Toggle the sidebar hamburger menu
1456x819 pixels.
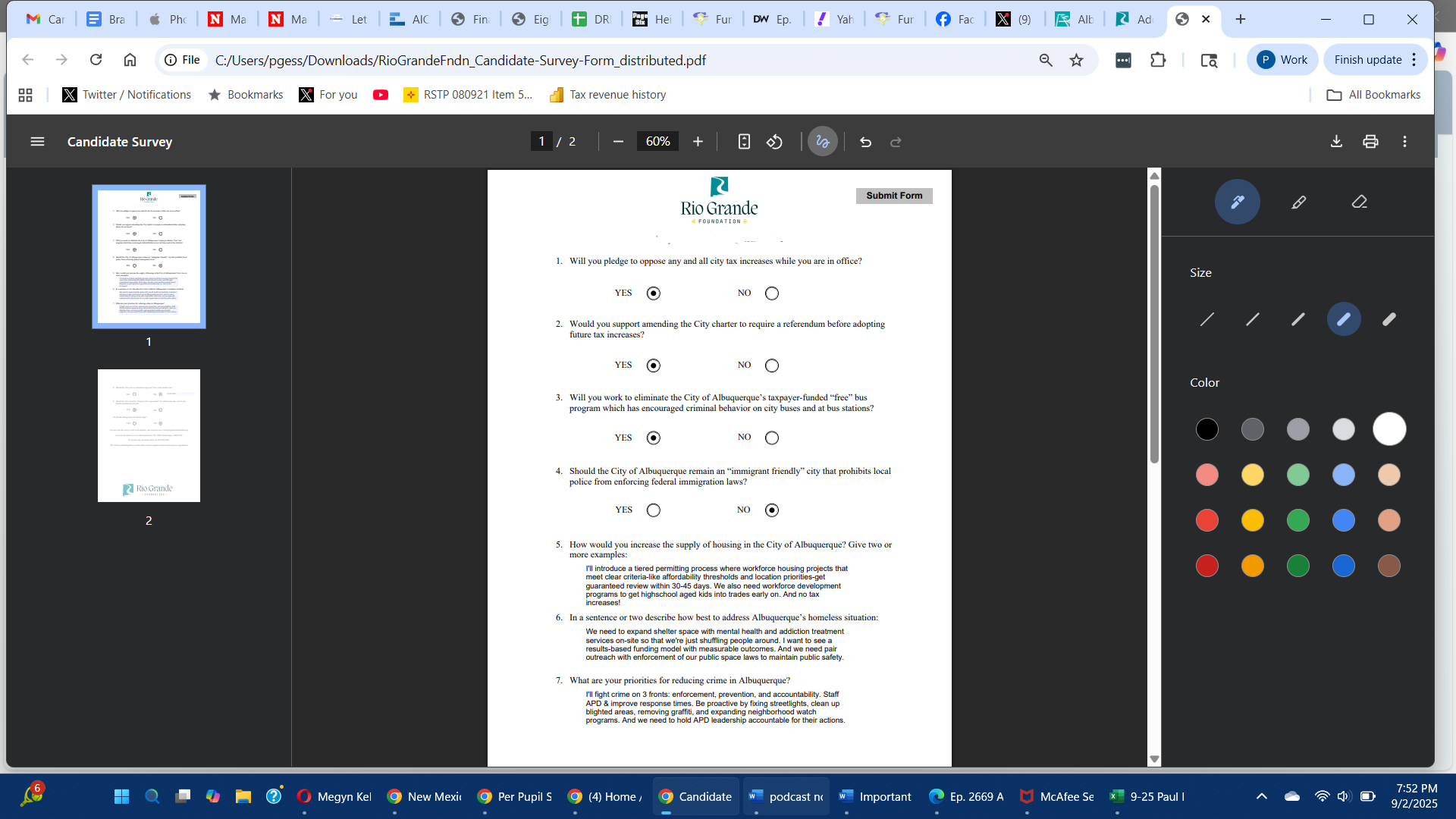pyautogui.click(x=37, y=142)
